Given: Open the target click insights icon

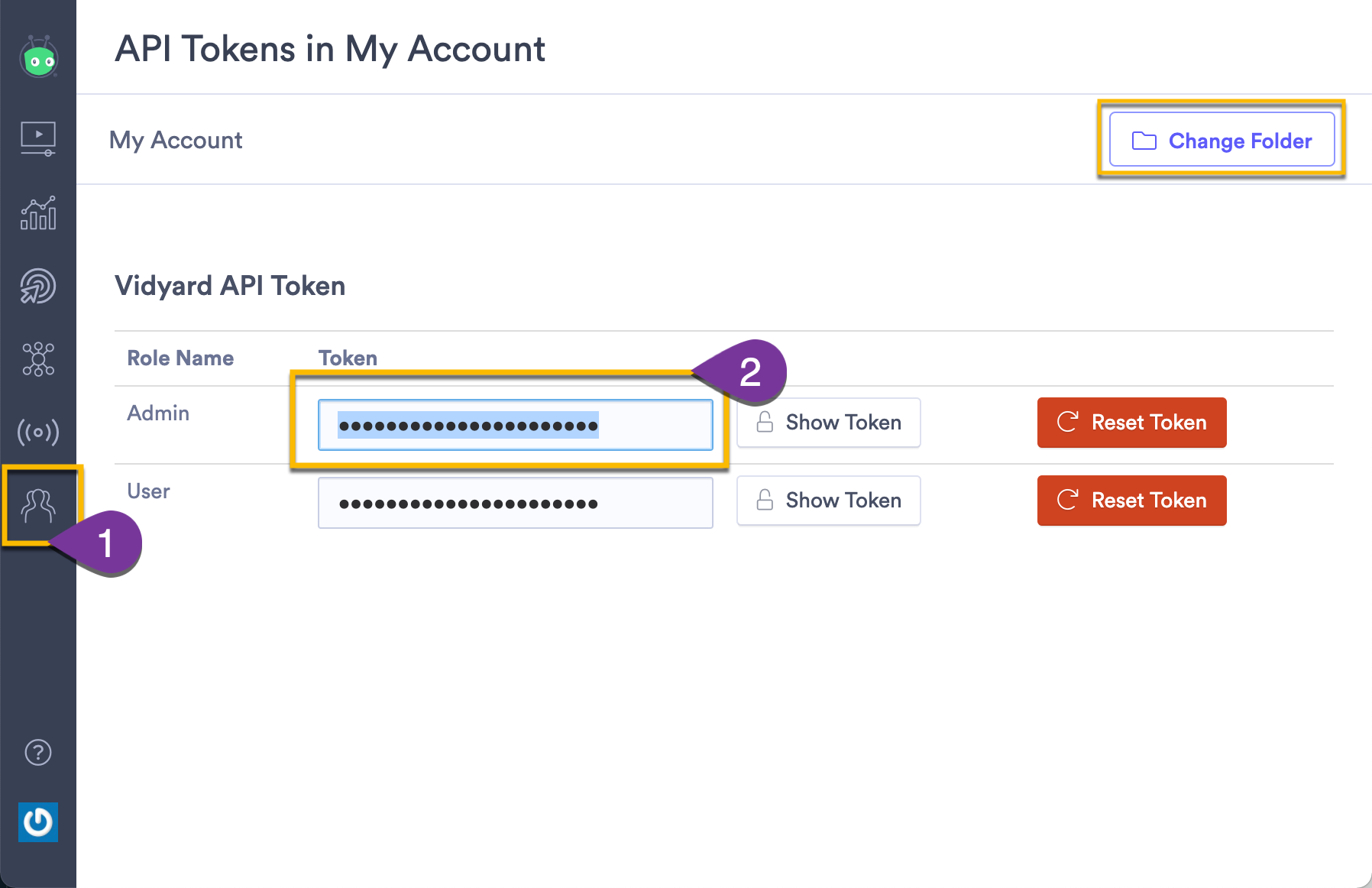Looking at the screenshot, I should [x=38, y=287].
